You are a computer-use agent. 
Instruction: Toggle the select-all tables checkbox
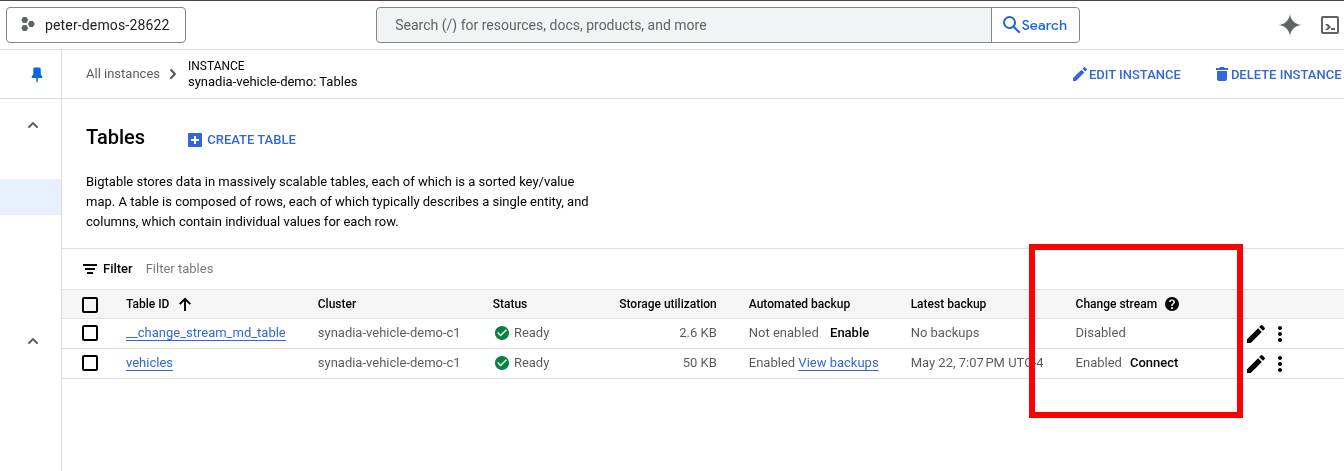(x=90, y=304)
